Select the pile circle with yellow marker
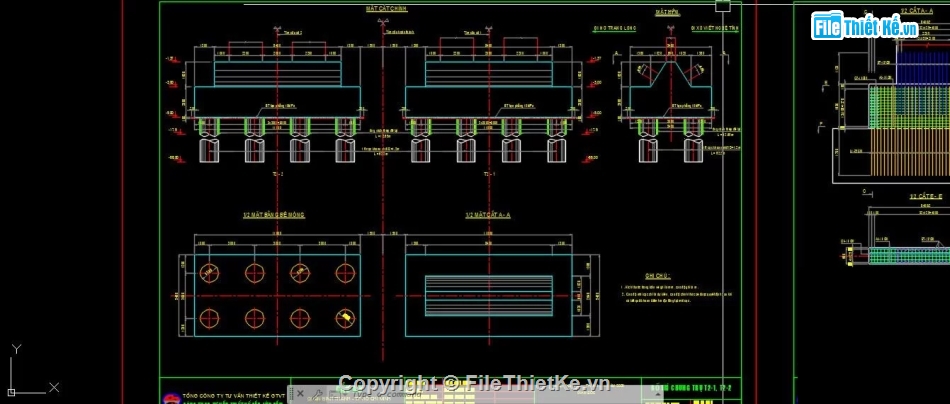Image resolution: width=950 pixels, height=404 pixels. [x=345, y=318]
